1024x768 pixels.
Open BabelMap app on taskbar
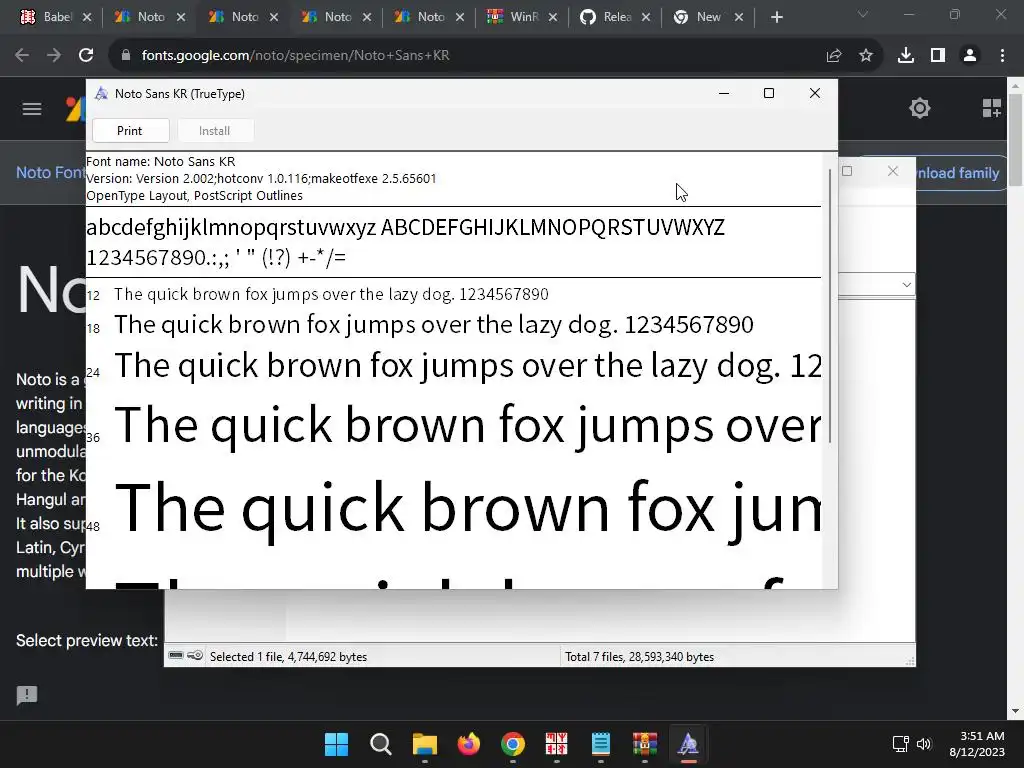pos(556,744)
